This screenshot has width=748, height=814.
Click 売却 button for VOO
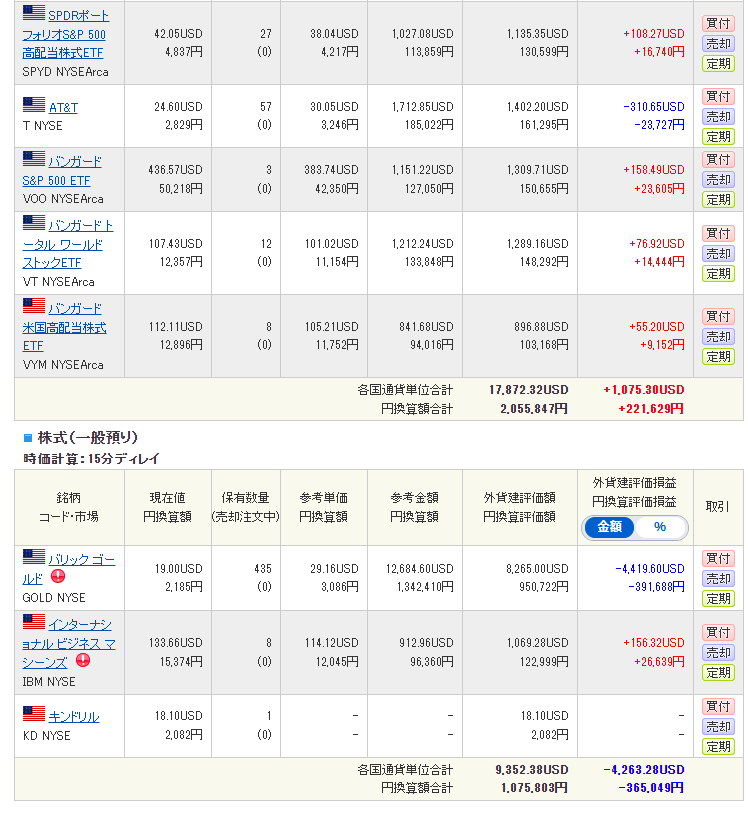pos(718,180)
